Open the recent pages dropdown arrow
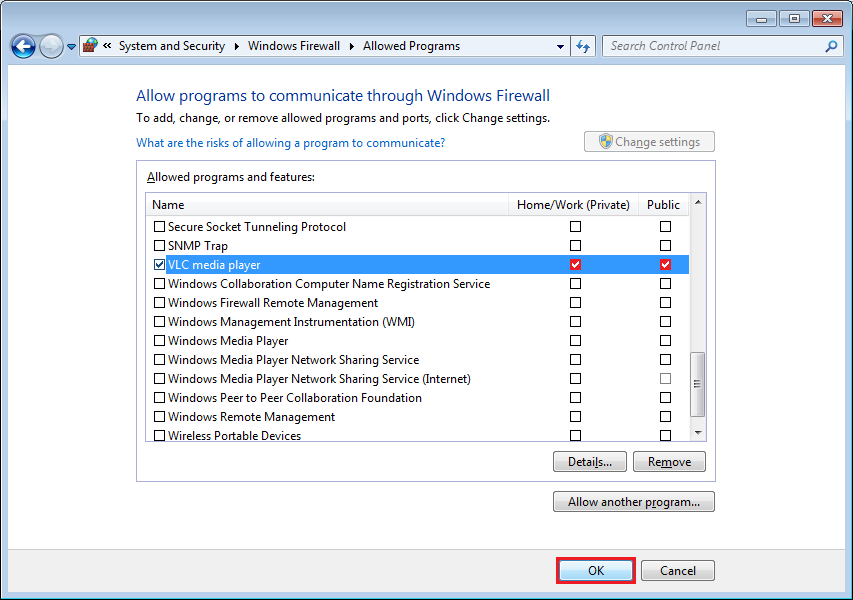The width and height of the screenshot is (853, 600). (71, 47)
